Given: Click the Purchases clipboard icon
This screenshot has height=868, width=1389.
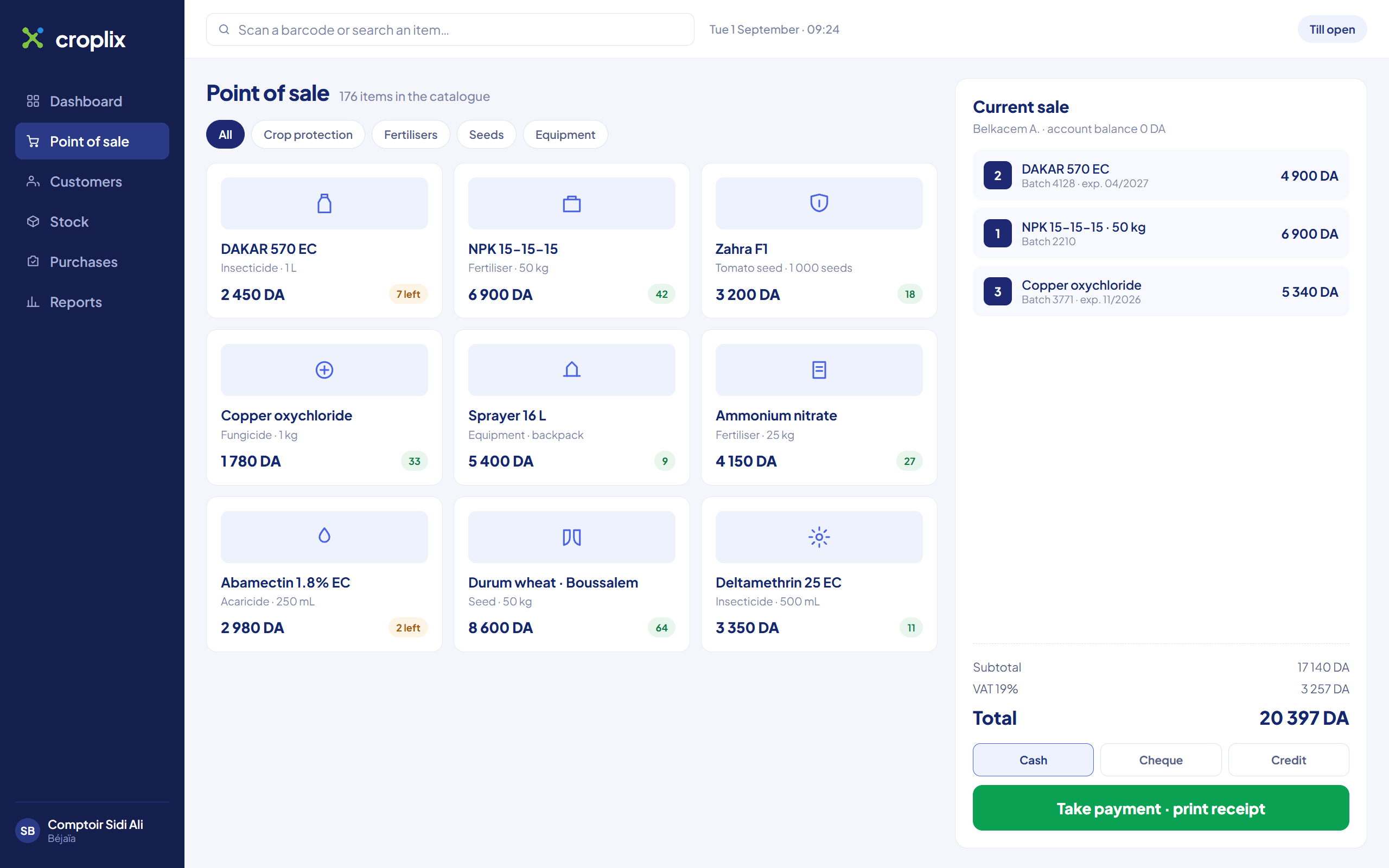Looking at the screenshot, I should [x=33, y=262].
